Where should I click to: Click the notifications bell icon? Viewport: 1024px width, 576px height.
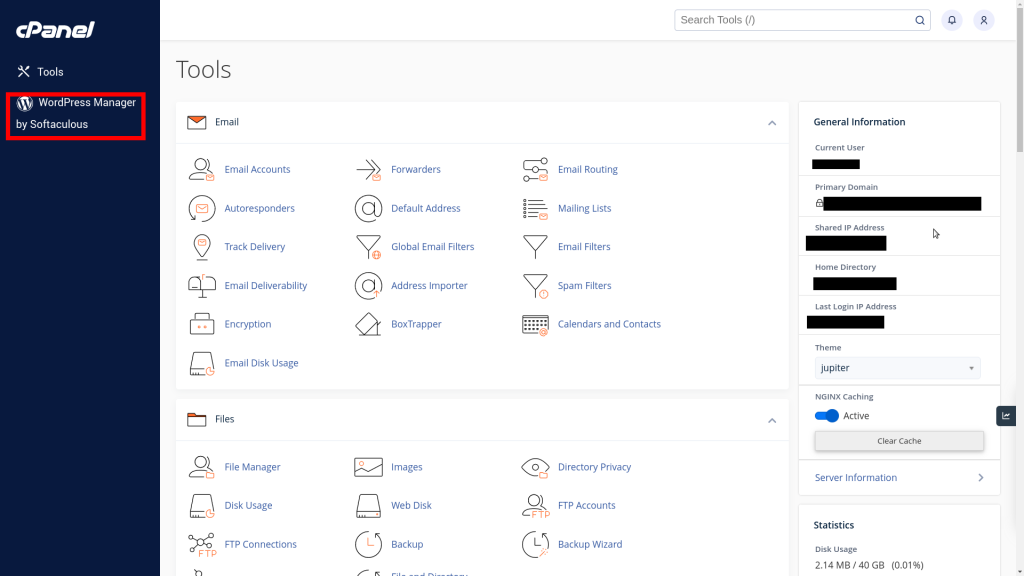(x=952, y=20)
